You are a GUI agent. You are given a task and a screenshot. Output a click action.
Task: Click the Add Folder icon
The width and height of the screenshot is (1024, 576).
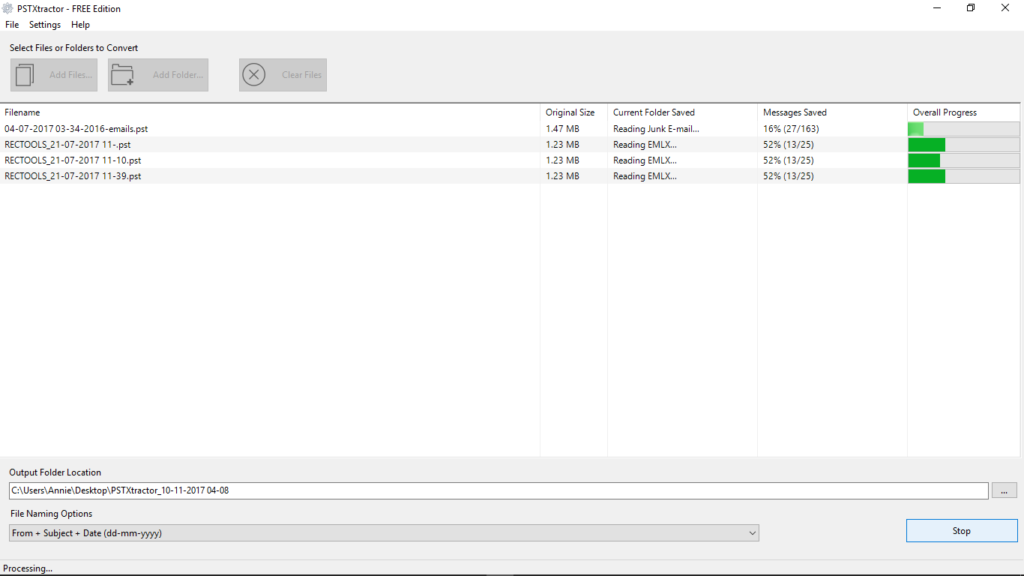[x=122, y=74]
